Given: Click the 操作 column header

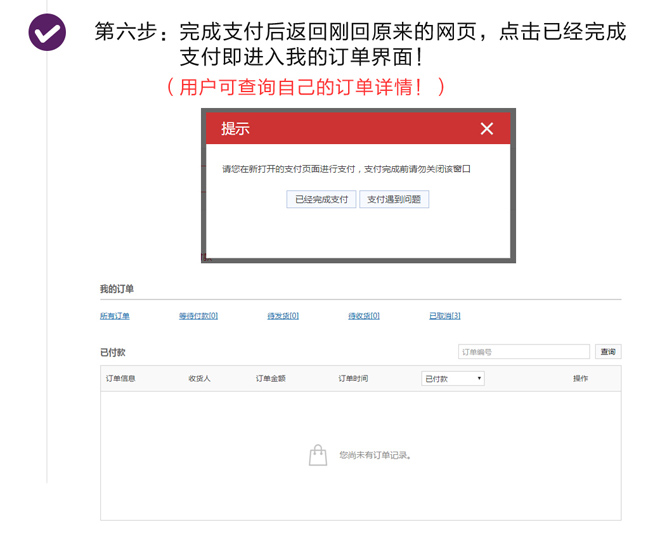Looking at the screenshot, I should [580, 379].
